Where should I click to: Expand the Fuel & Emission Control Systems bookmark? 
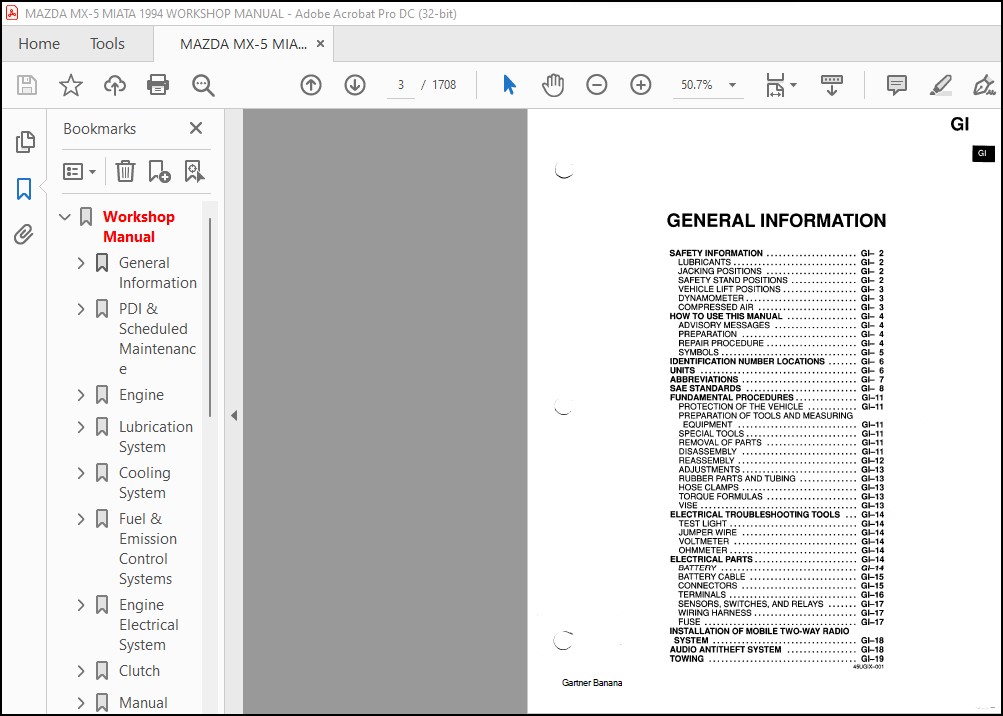coord(81,519)
